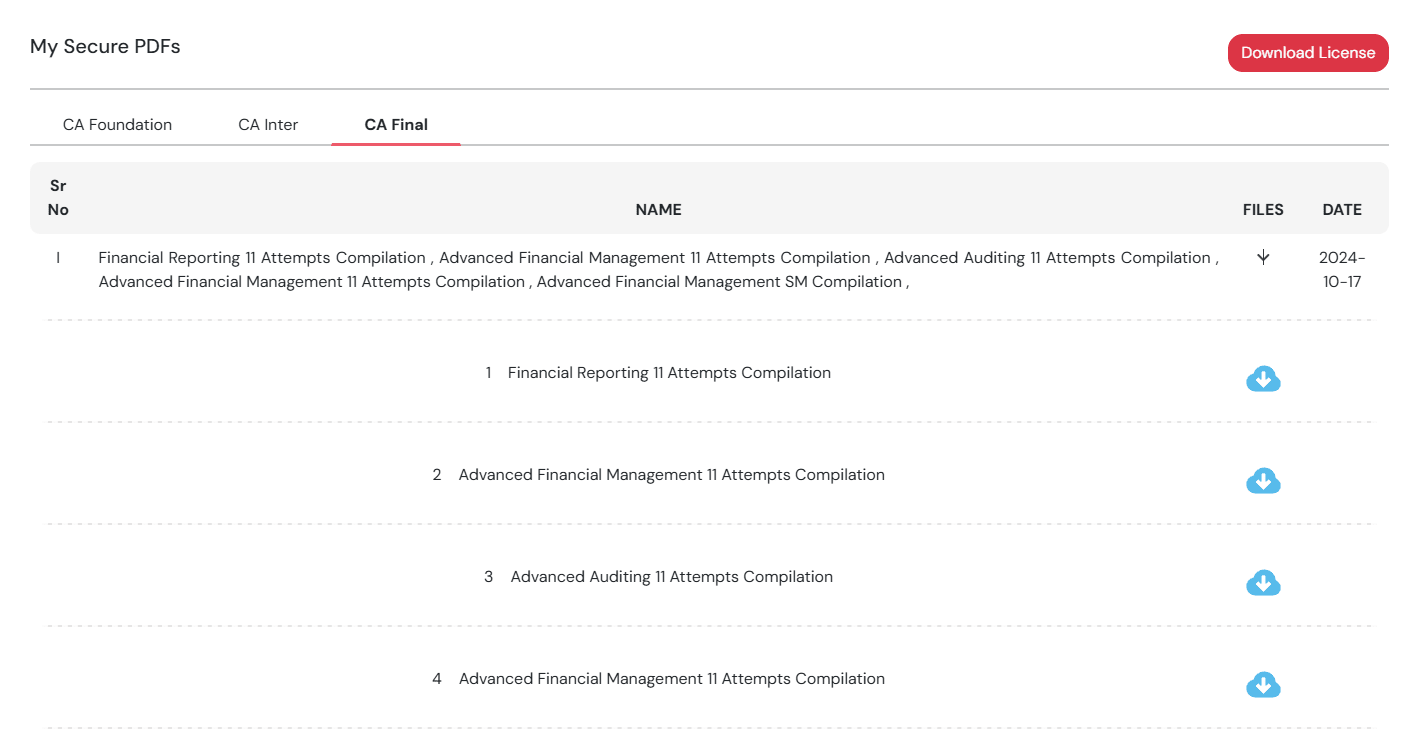
Task: Click file 3 title Advanced Auditing 11 Attempts
Action: point(671,577)
